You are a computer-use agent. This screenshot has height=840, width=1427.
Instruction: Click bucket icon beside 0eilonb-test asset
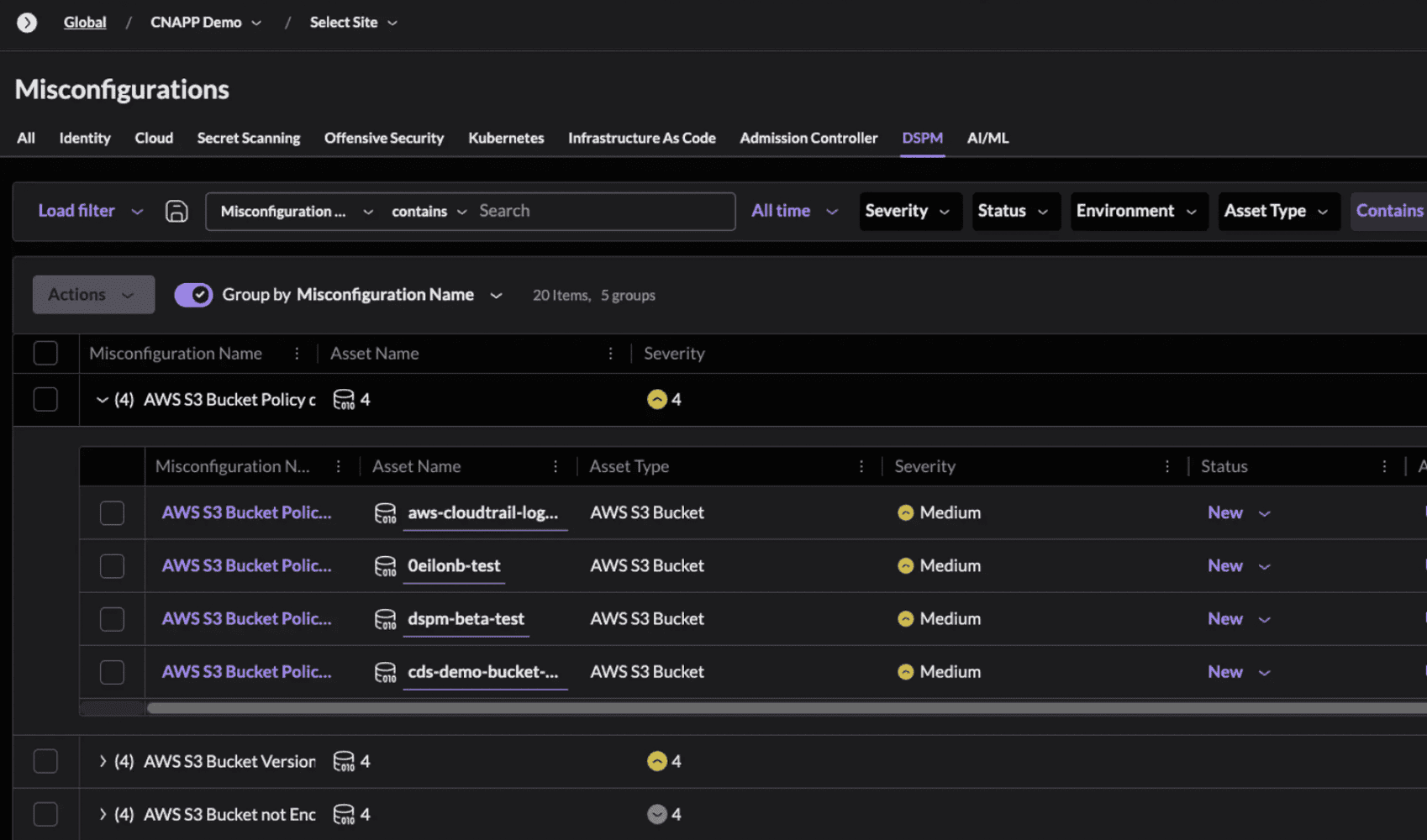click(385, 566)
